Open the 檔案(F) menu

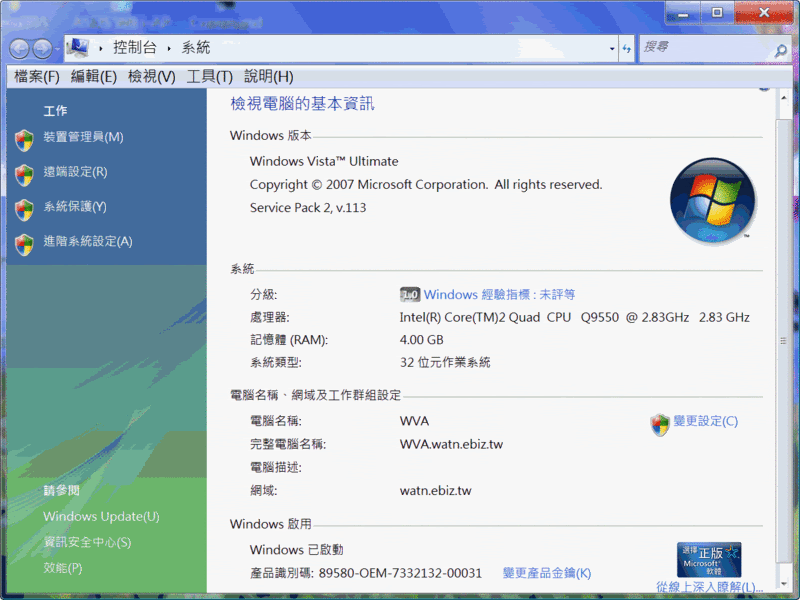pos(37,77)
